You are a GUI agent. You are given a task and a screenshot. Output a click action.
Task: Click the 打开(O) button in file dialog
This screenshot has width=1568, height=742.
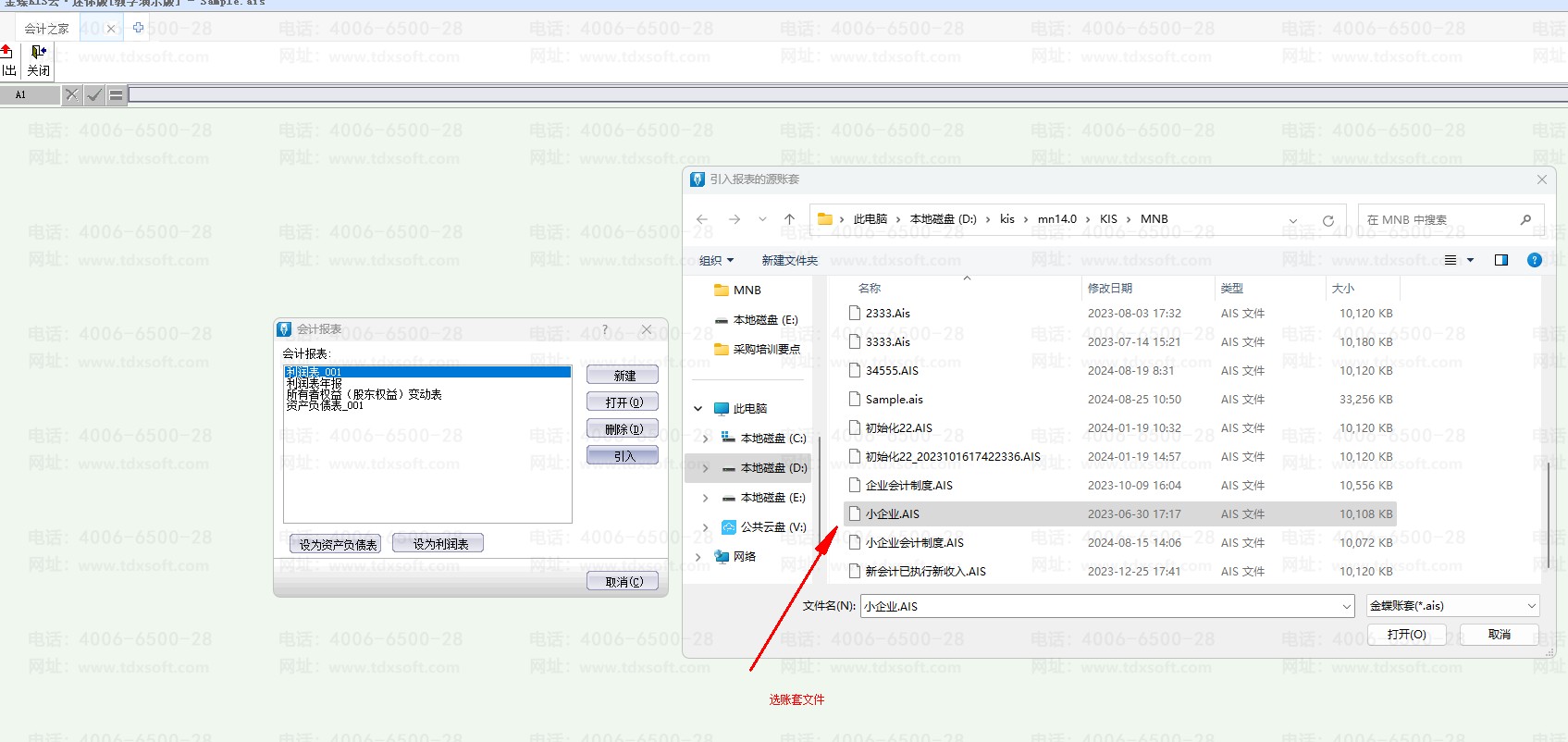coord(1406,635)
